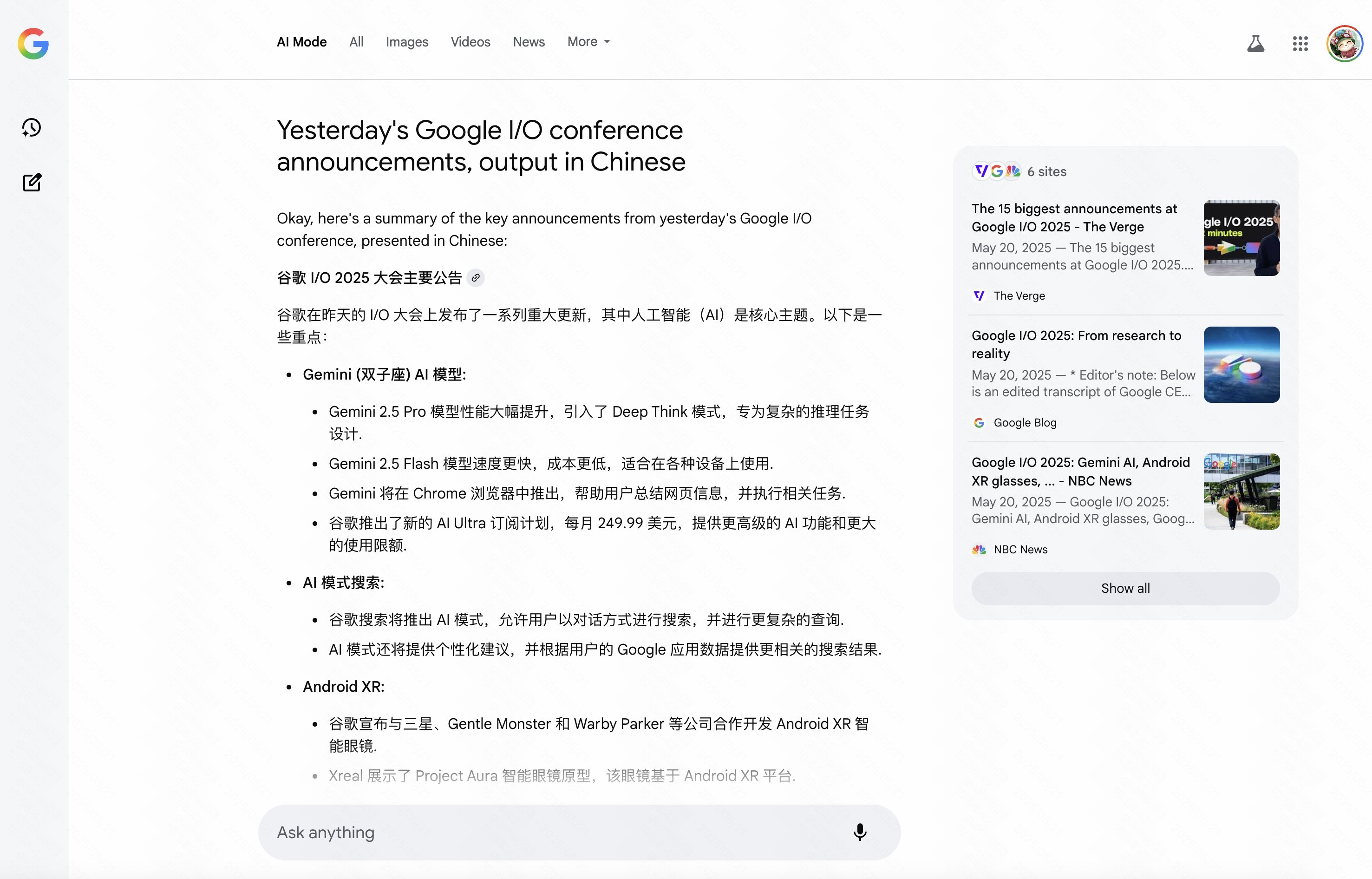Click the Gemini (双子座) AI 模型 heading
The image size is (1372, 879).
[x=384, y=374]
